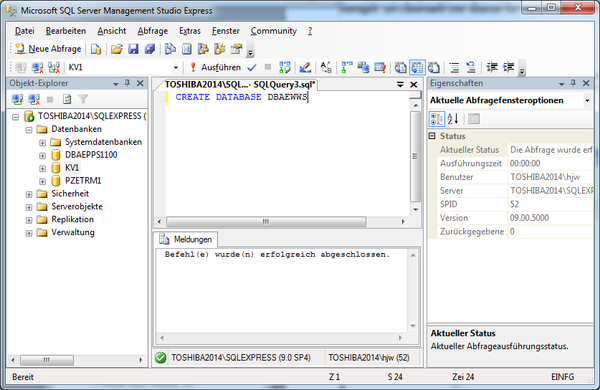The image size is (600, 390).
Task: Open the Aktuelle Abfragefensteroptionen dropdown
Action: tap(587, 101)
